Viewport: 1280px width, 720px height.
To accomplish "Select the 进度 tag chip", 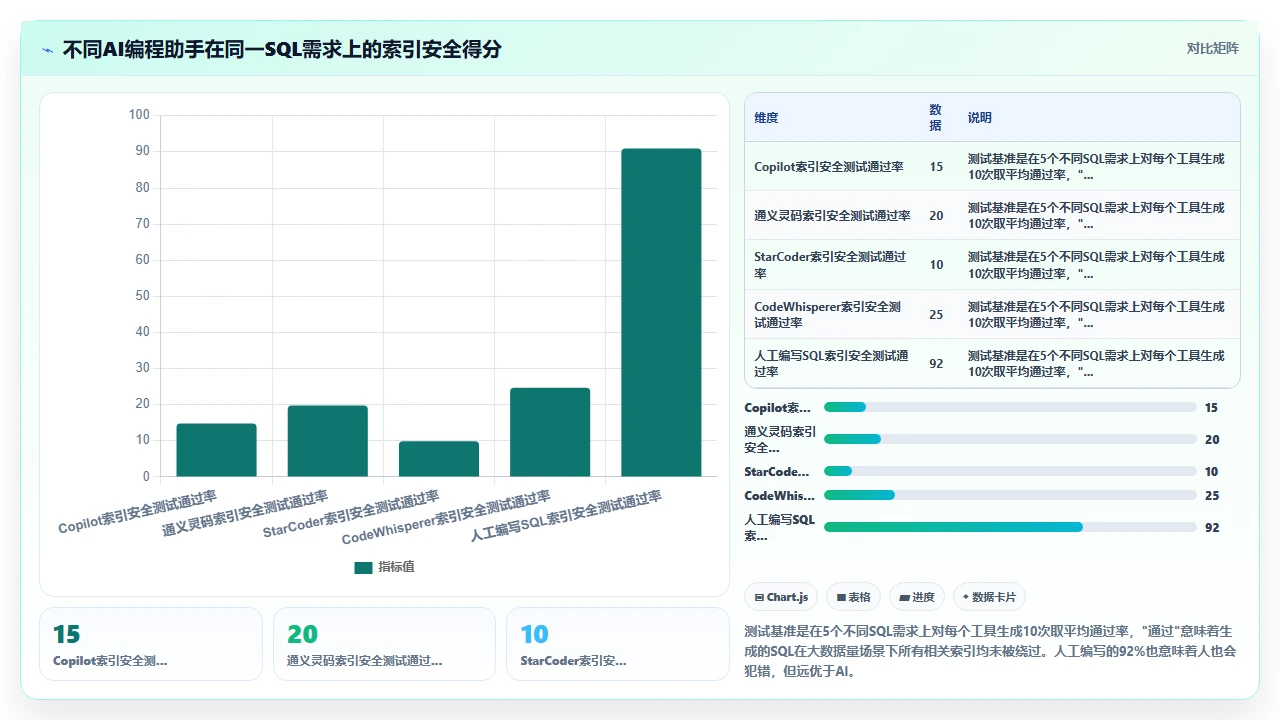I will 917,597.
